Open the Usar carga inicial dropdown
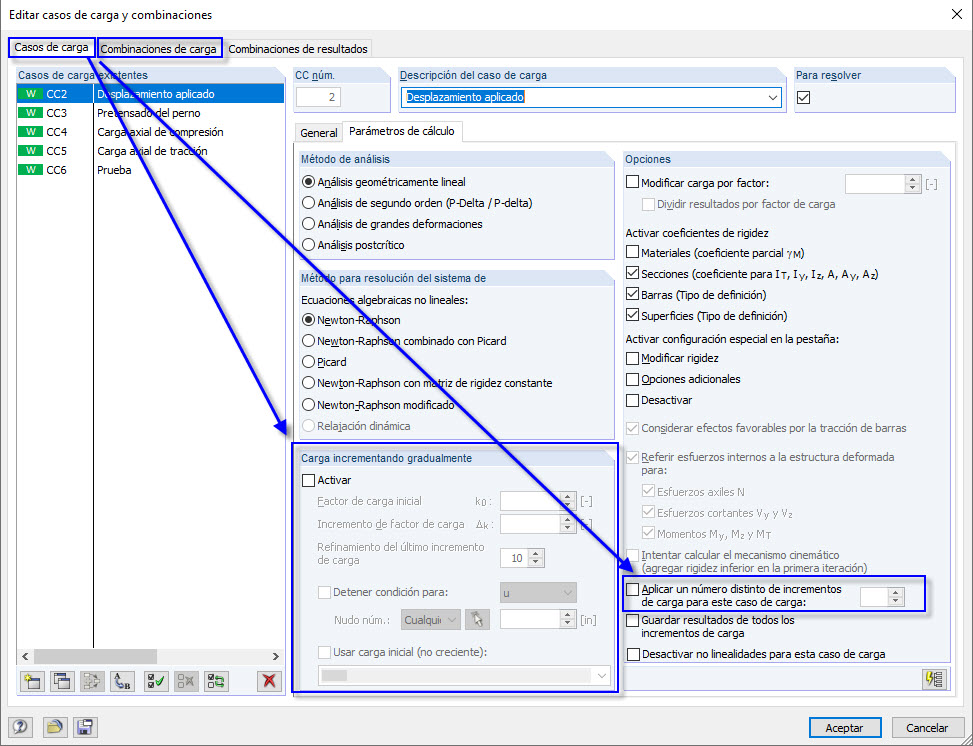973x746 pixels. tap(464, 675)
